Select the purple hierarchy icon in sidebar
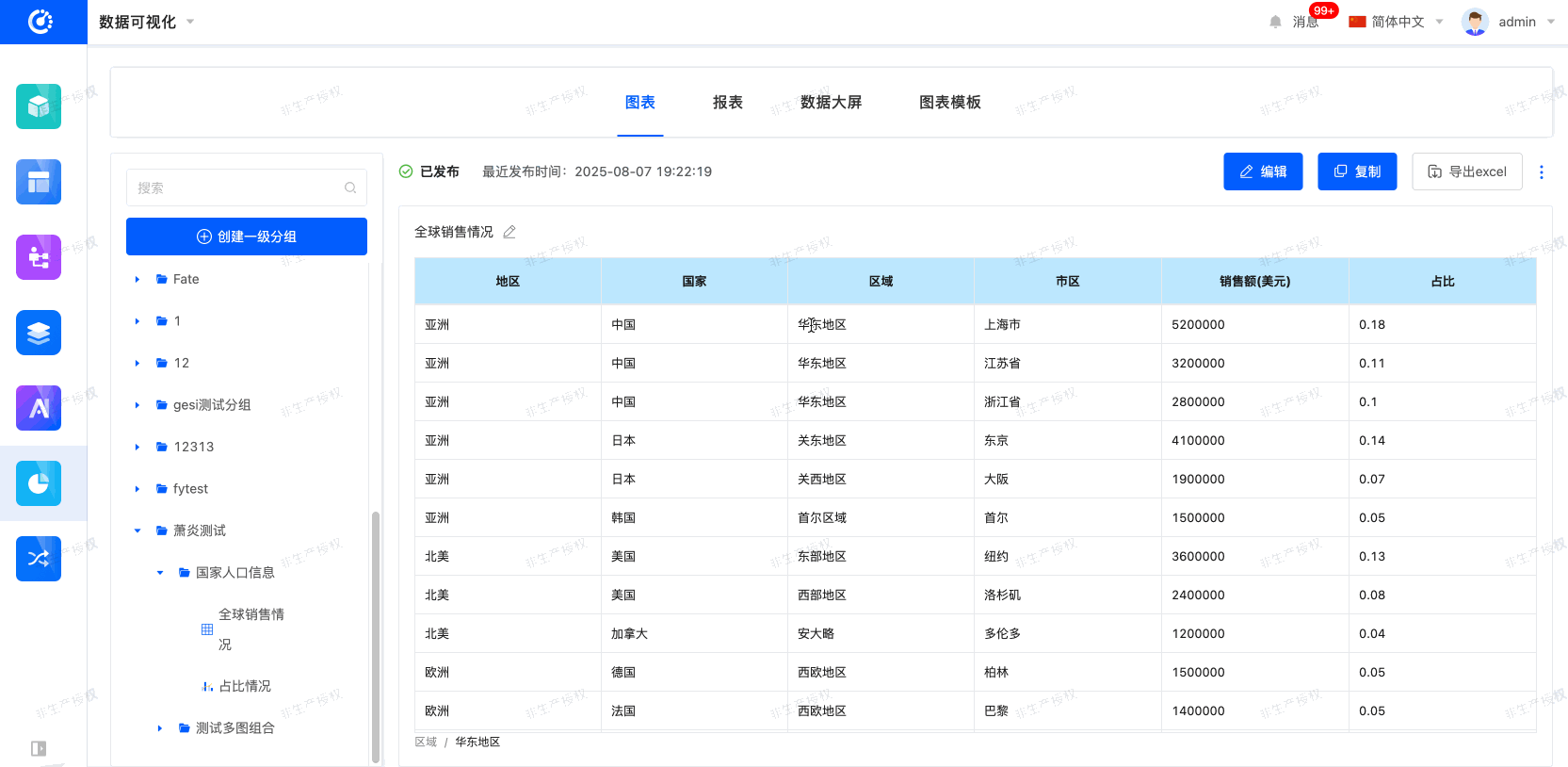 click(x=39, y=257)
